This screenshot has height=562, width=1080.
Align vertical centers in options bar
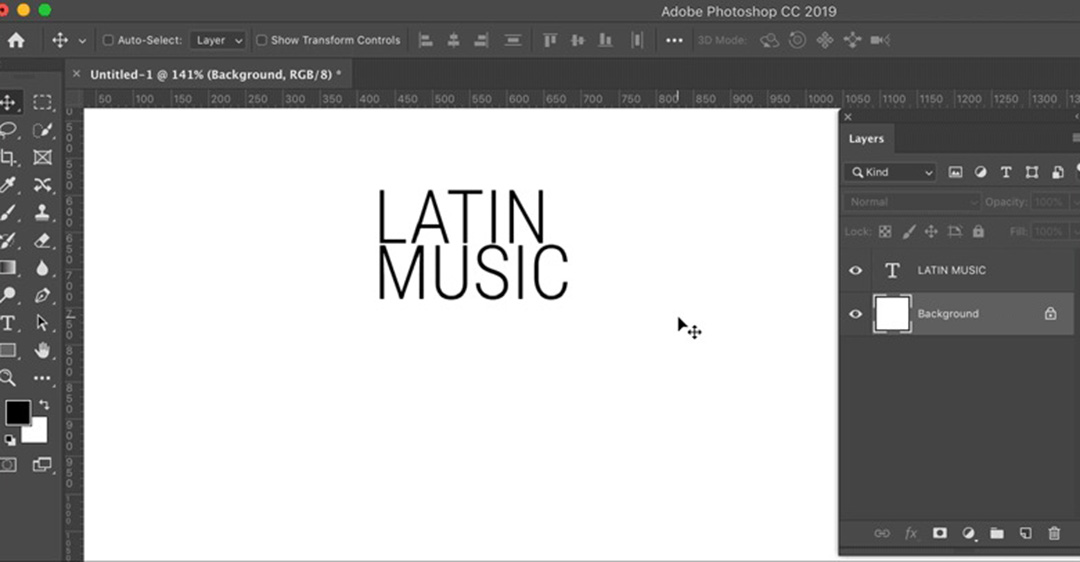[577, 40]
